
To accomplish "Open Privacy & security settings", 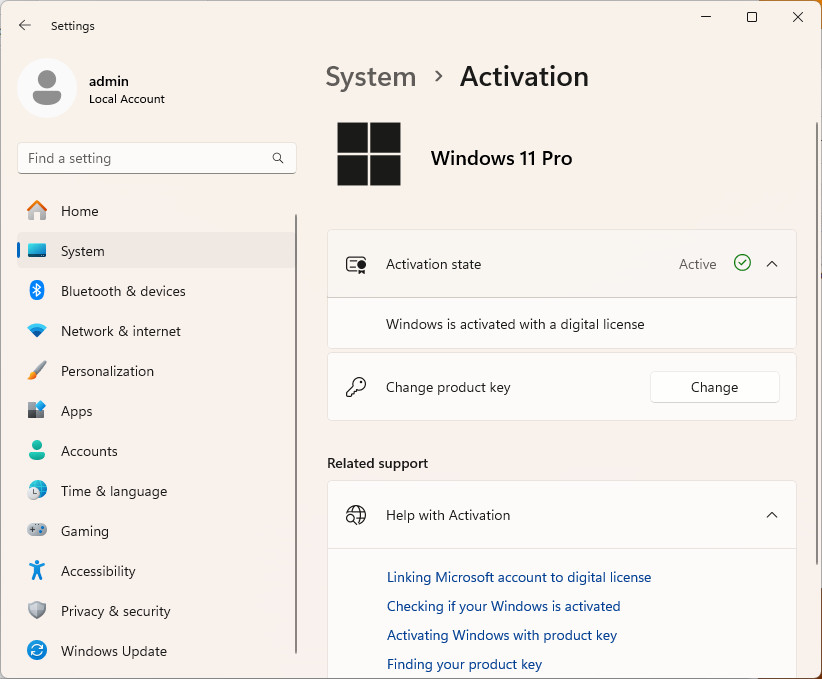I will tap(156, 610).
